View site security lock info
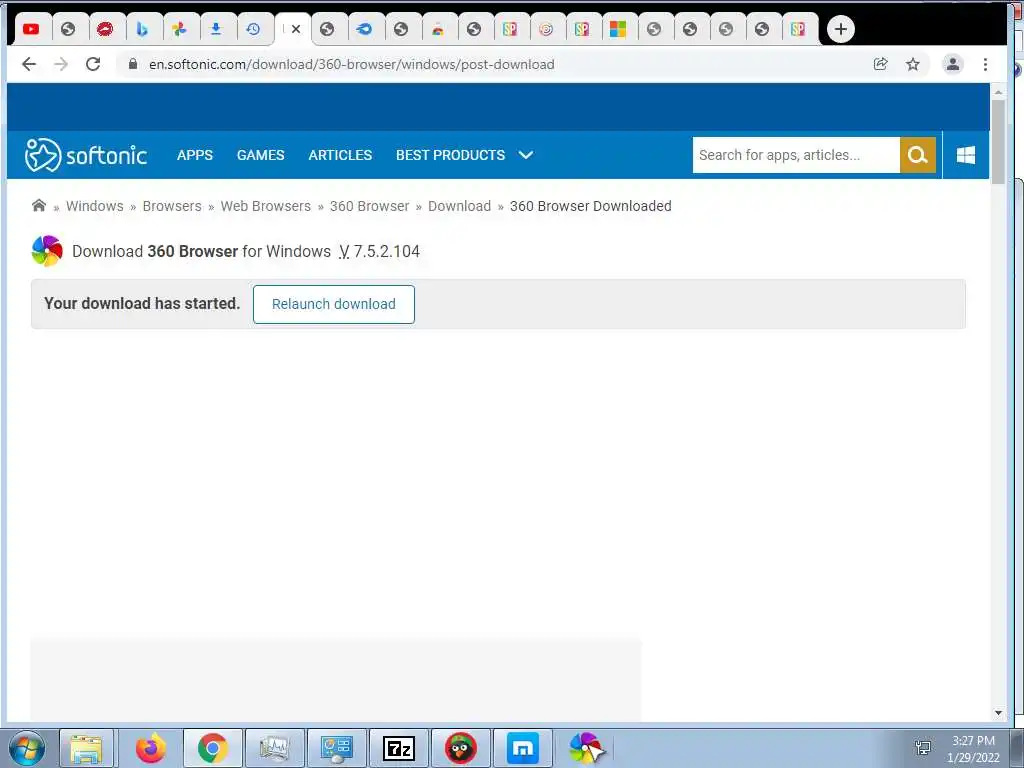The image size is (1024, 768). (x=133, y=64)
